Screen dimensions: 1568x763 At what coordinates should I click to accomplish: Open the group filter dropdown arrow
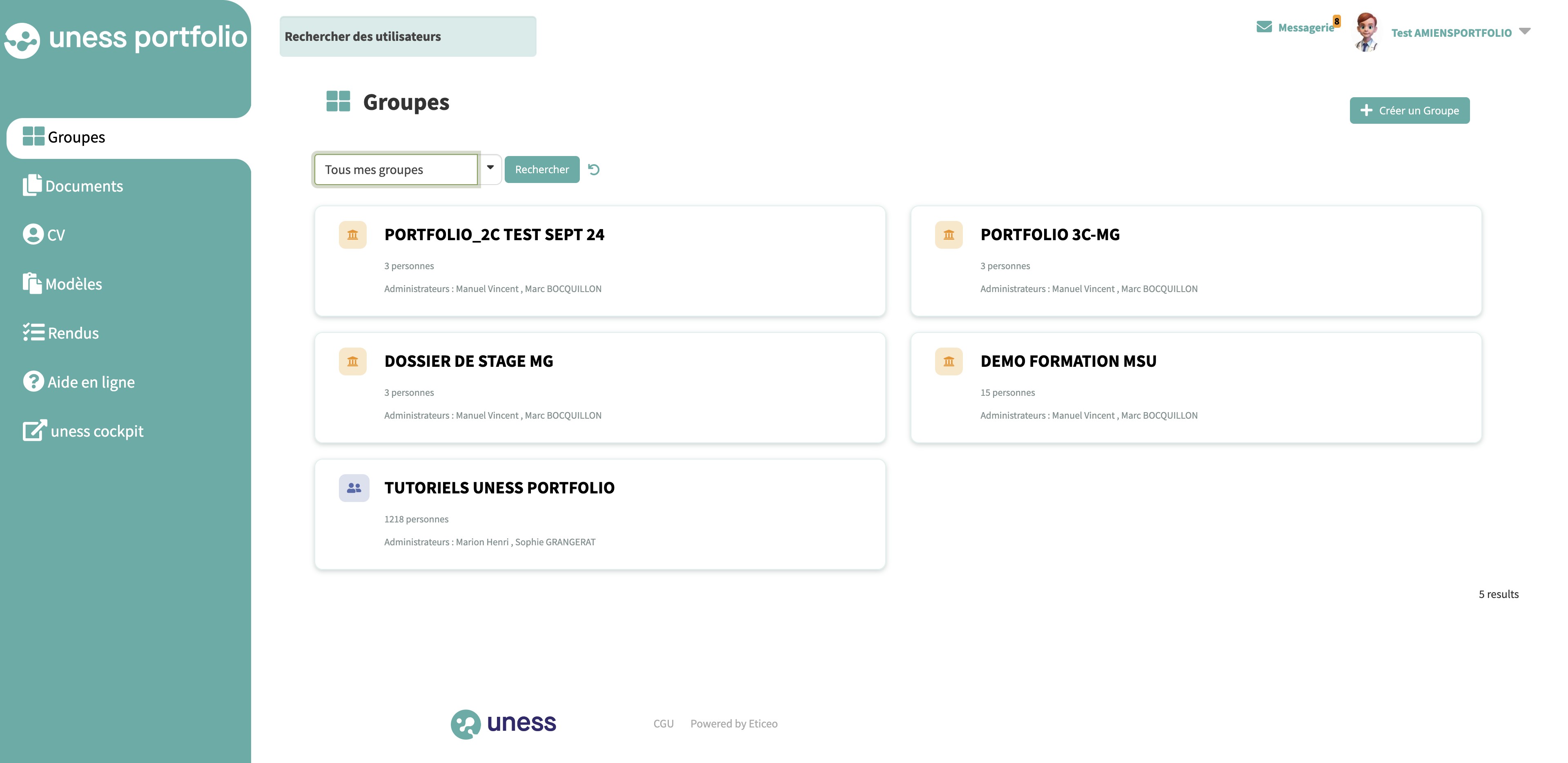490,168
